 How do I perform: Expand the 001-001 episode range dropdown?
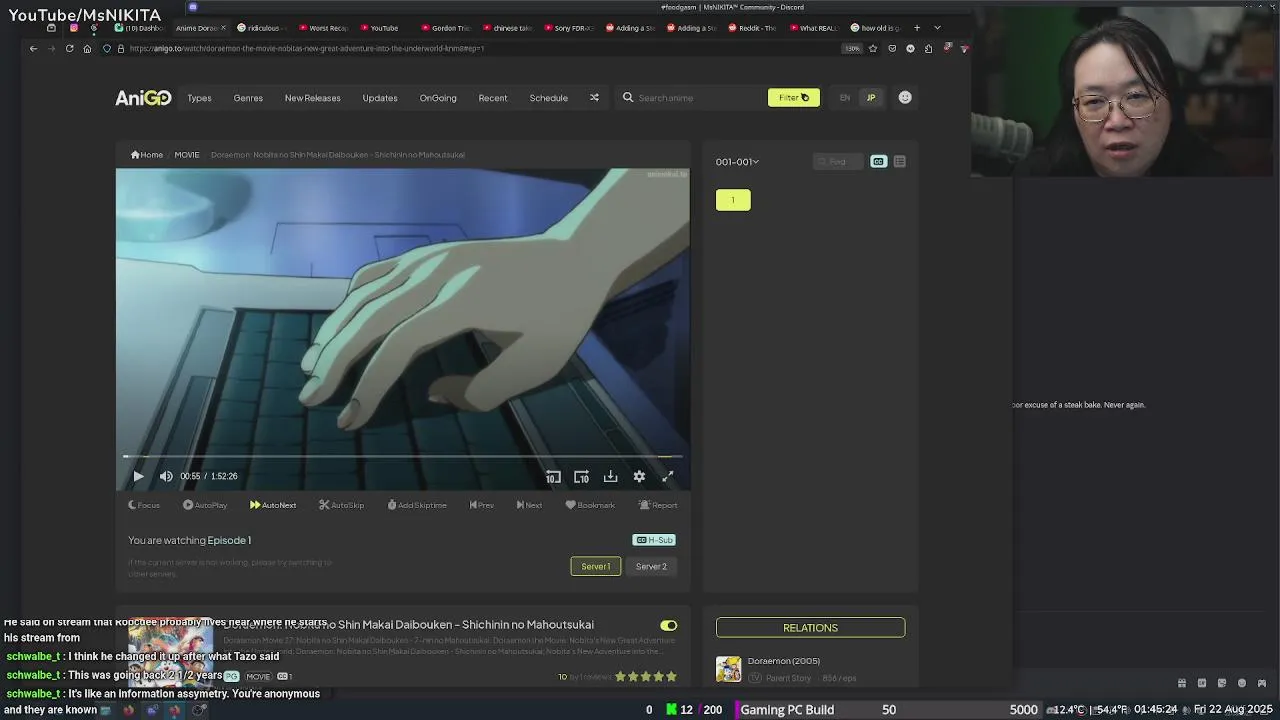pyautogui.click(x=737, y=162)
